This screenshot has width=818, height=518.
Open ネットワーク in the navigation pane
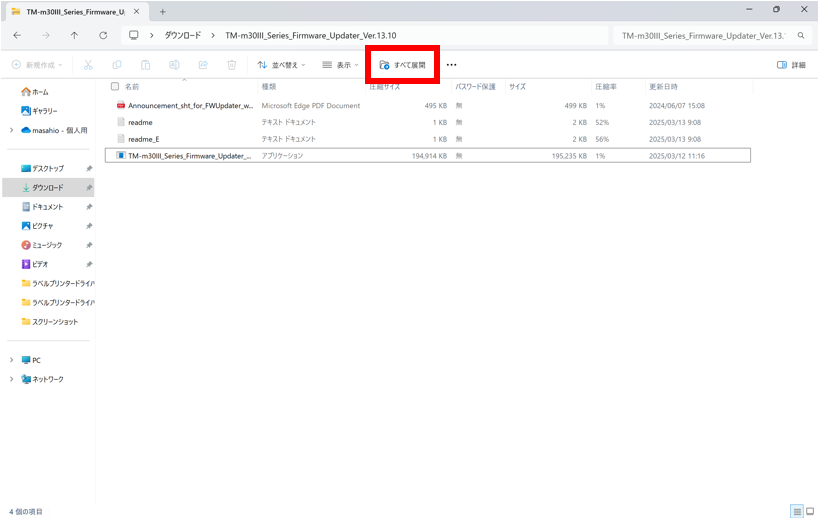(42, 379)
